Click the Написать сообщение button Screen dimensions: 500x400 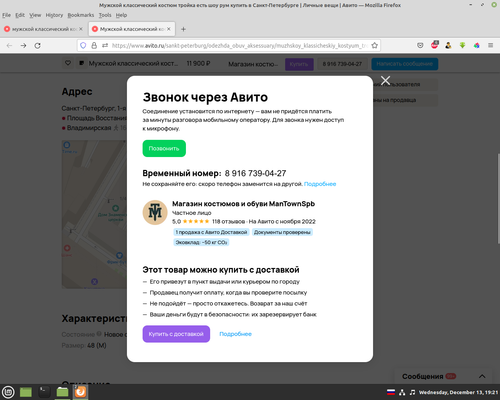click(x=405, y=64)
